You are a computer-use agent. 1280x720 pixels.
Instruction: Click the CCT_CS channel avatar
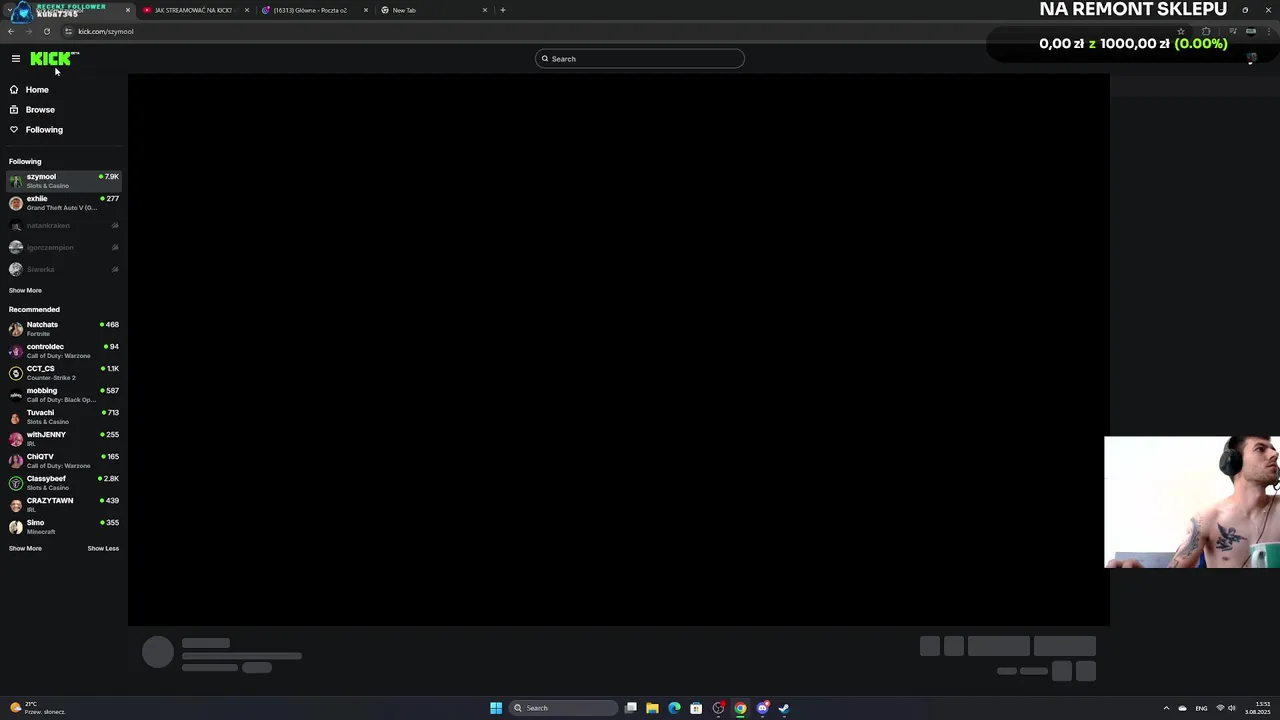point(16,373)
